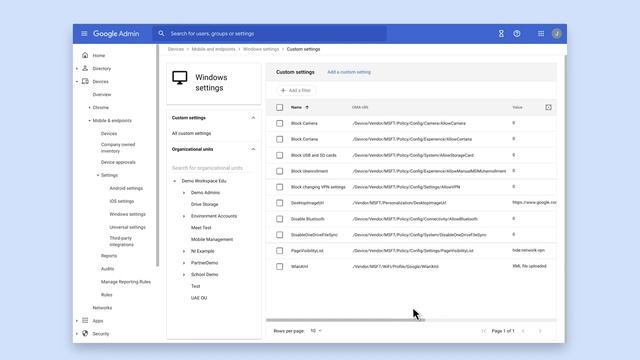The width and height of the screenshot is (640, 360).
Task: Collapse the Demo Workspace Edu tree node
Action: (x=175, y=181)
